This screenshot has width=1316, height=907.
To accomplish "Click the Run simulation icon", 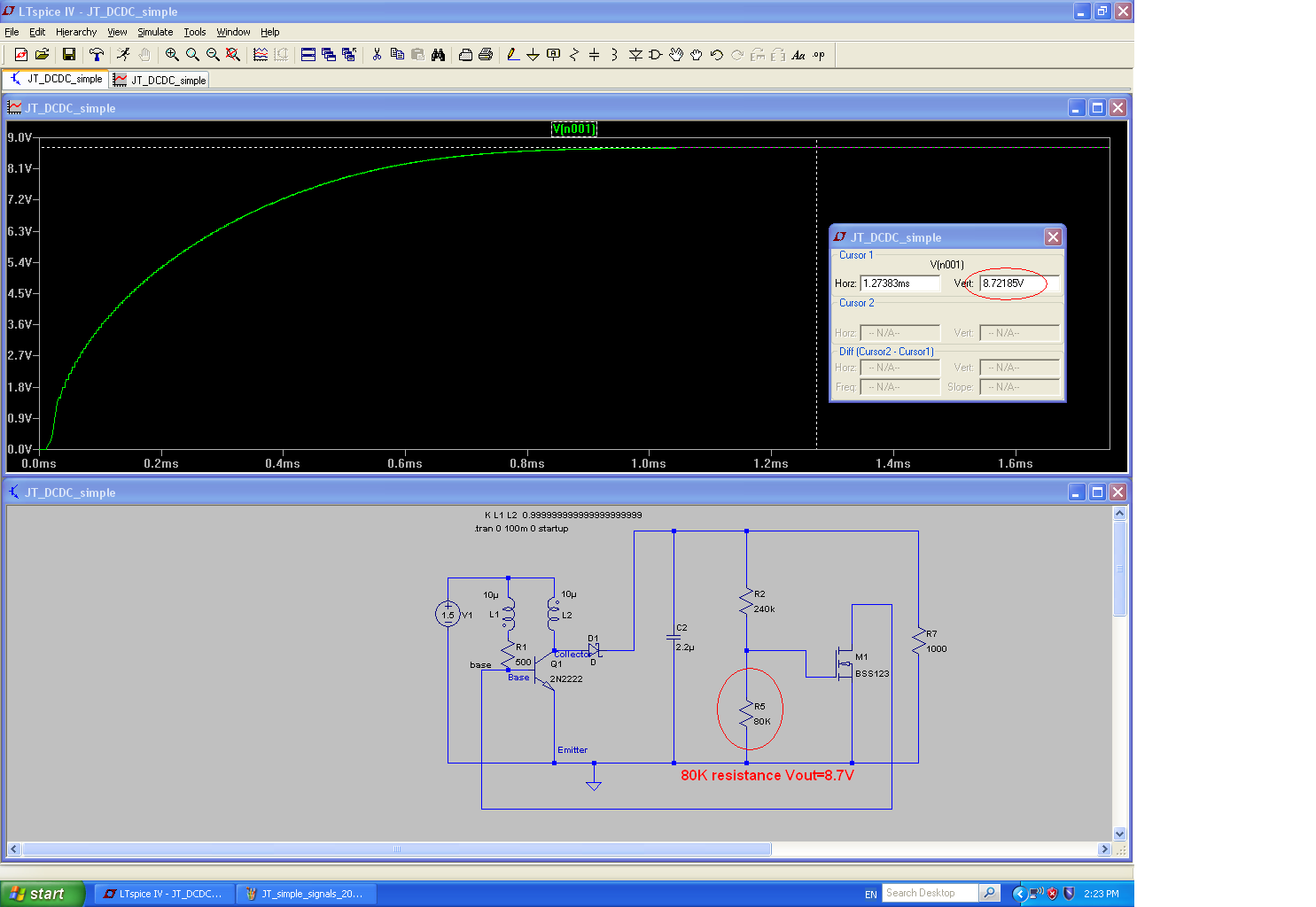I will 123,55.
